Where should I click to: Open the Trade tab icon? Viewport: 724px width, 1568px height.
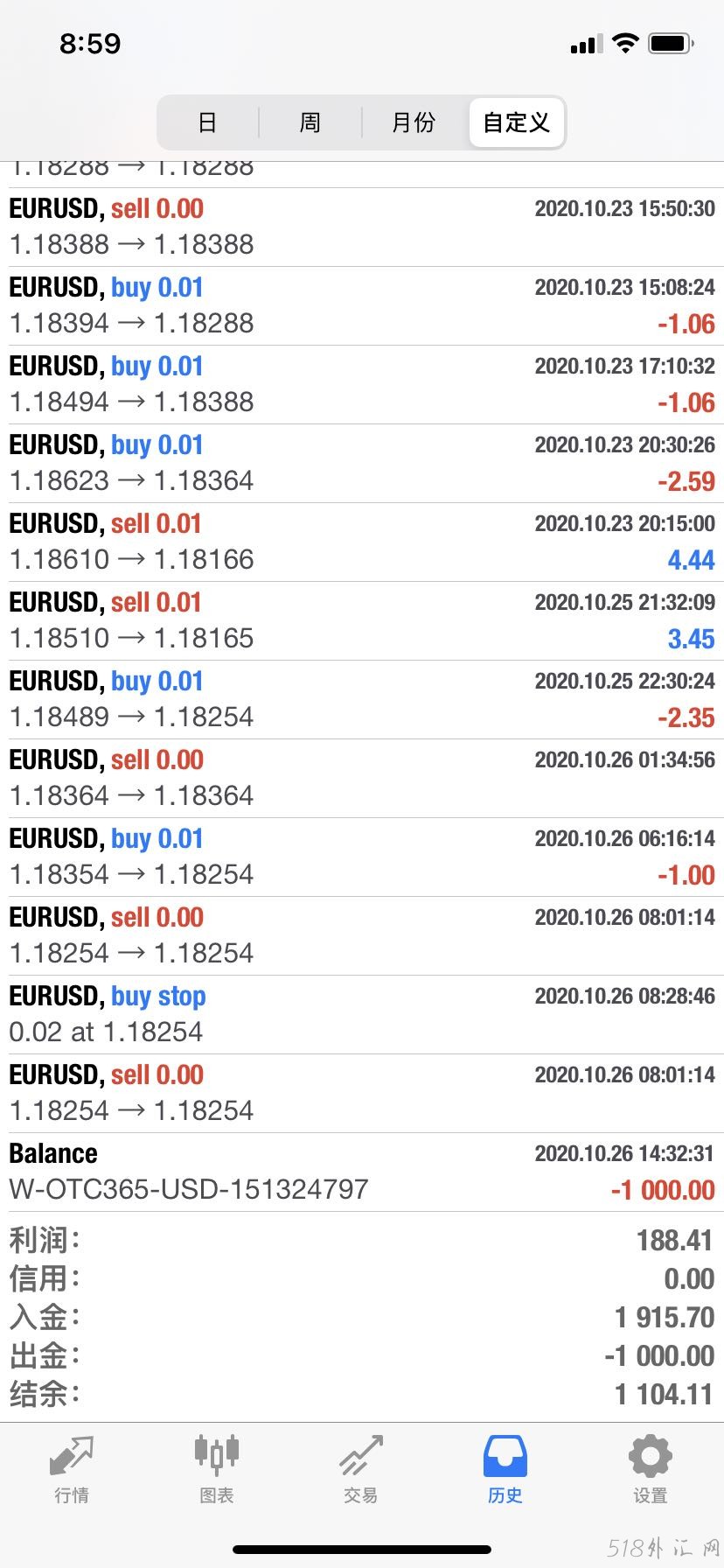point(361,1455)
